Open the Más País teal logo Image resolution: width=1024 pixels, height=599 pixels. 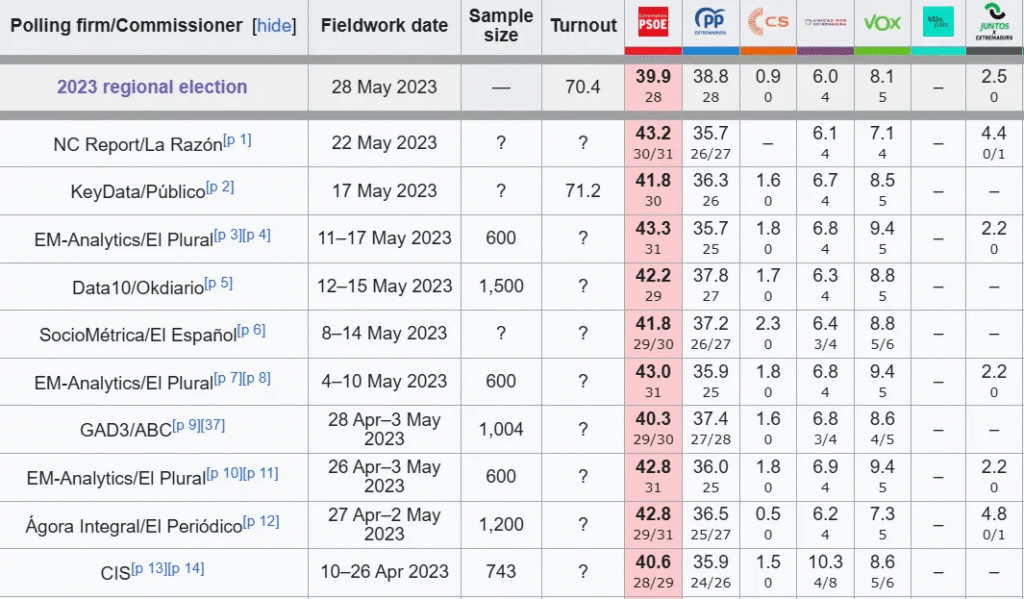938,22
